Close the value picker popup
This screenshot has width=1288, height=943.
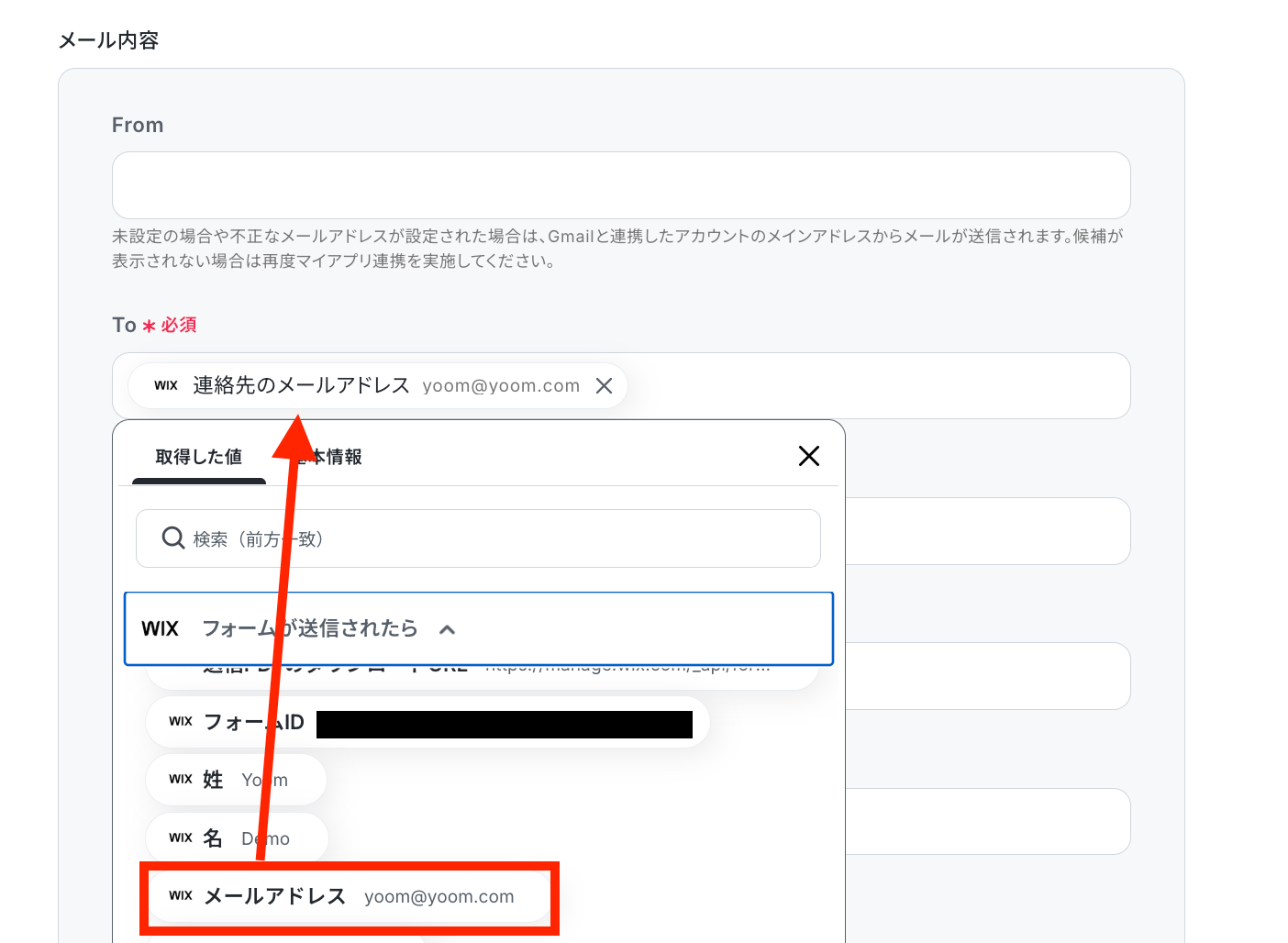809,456
